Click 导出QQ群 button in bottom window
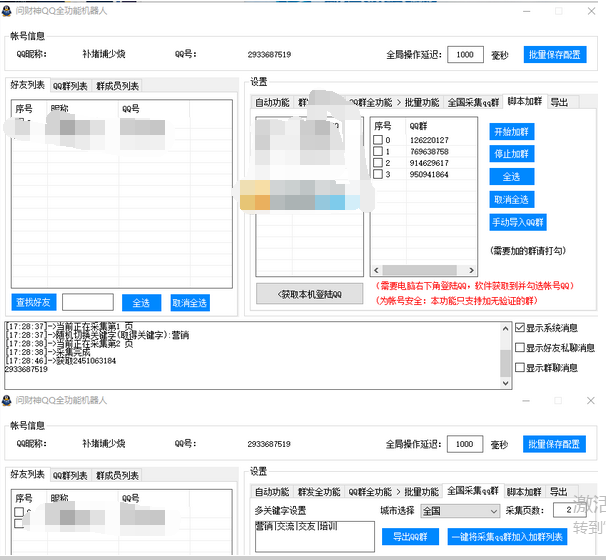The image size is (606, 560). point(410,537)
